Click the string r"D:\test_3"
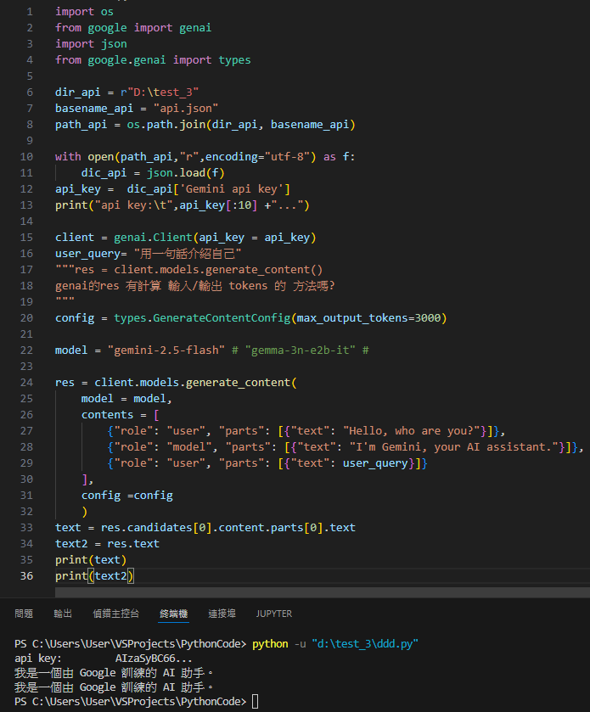 (159, 92)
